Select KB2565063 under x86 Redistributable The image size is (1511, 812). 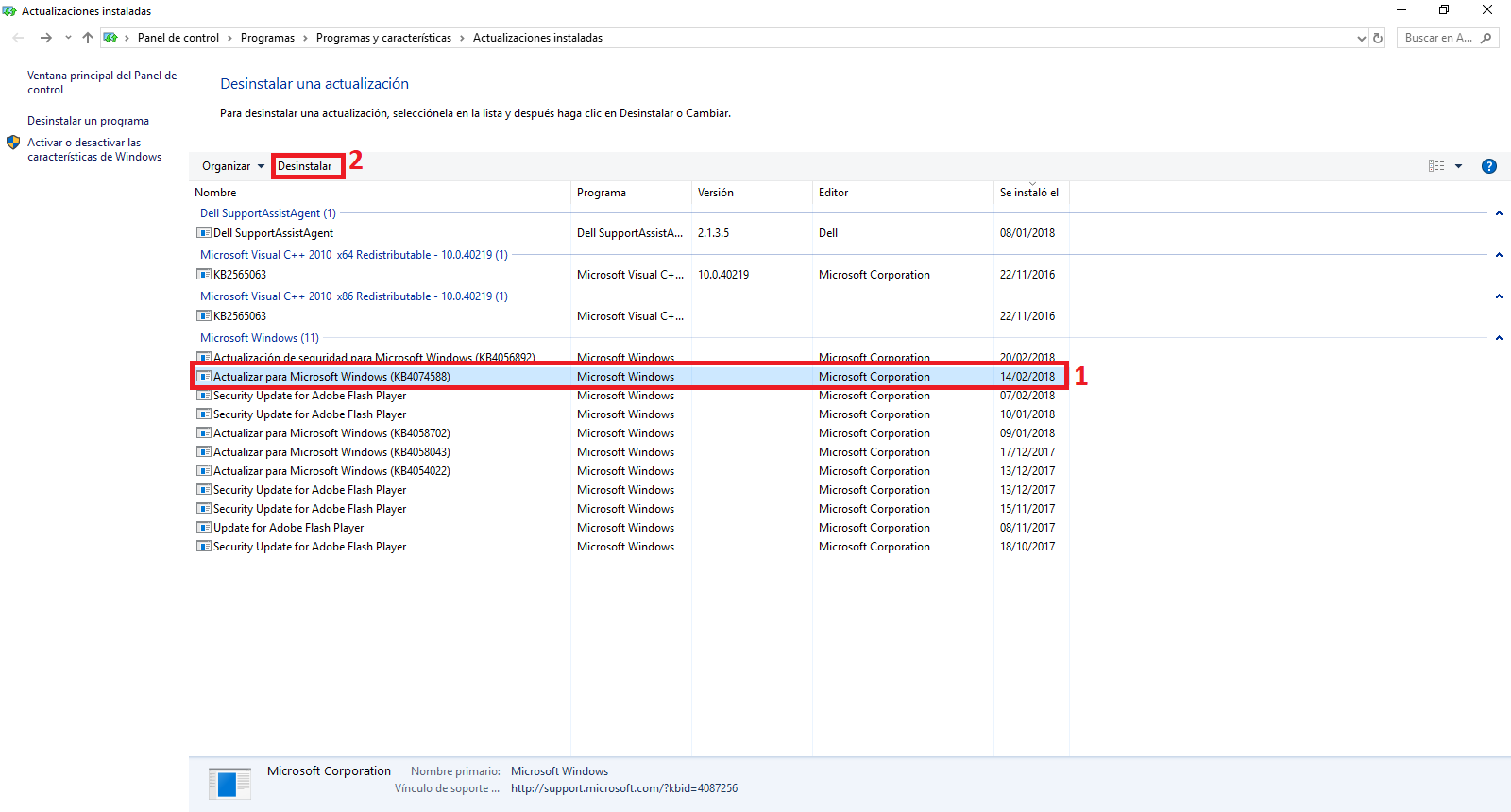click(631, 316)
